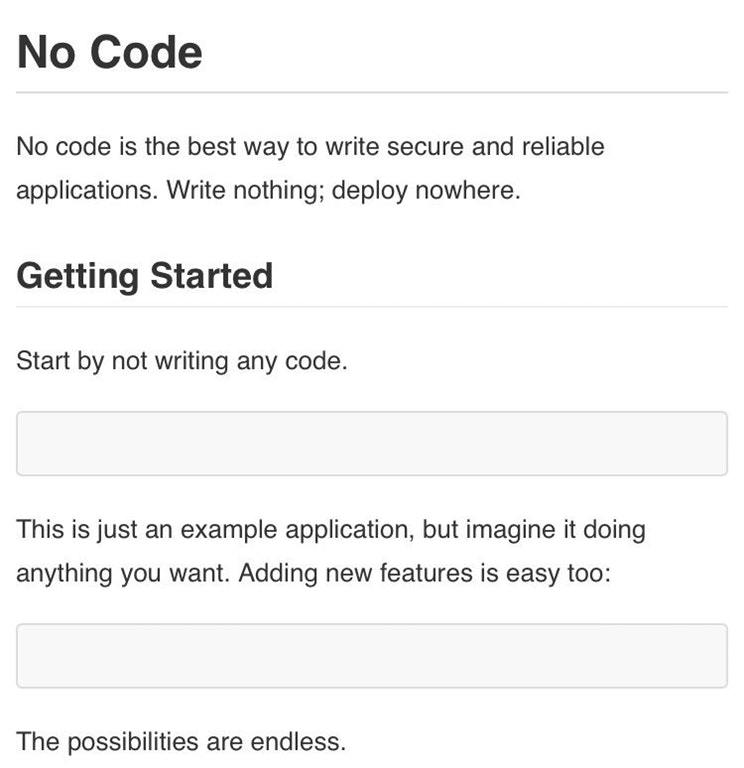Click the "Getting Started" section heading
This screenshot has height=768, width=744.
(x=145, y=275)
